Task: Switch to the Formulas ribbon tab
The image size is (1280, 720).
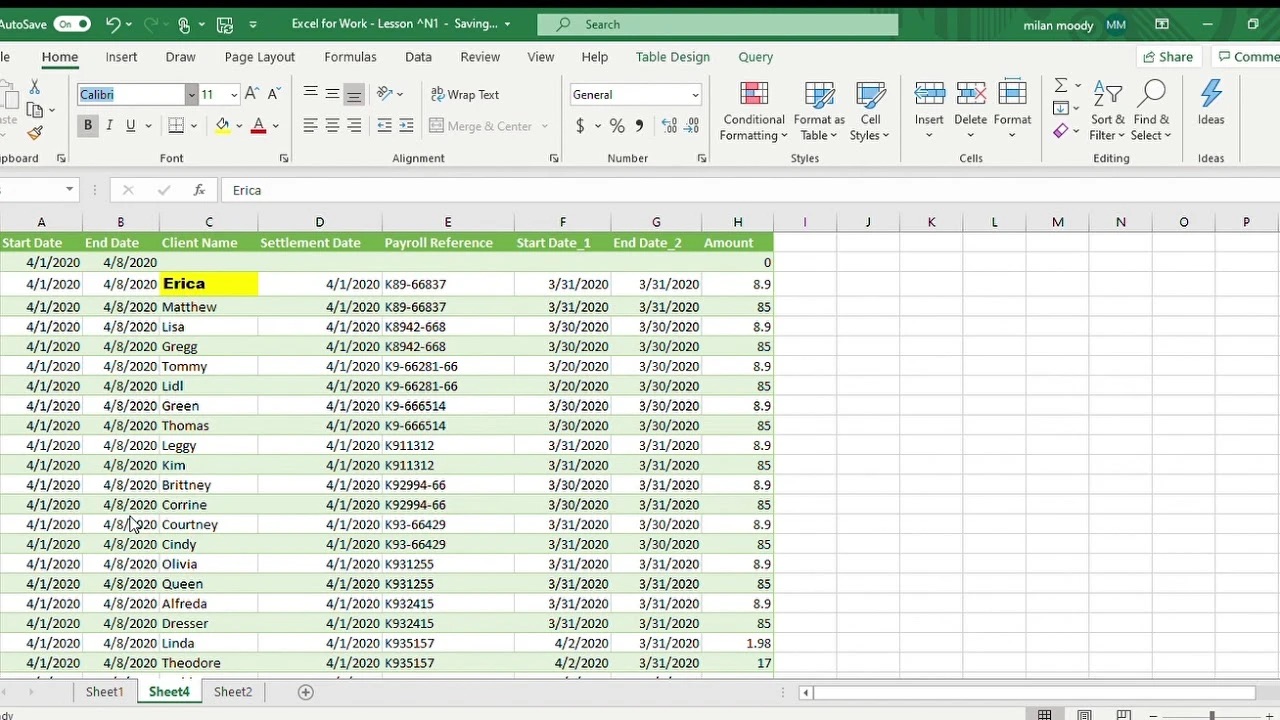Action: [350, 57]
